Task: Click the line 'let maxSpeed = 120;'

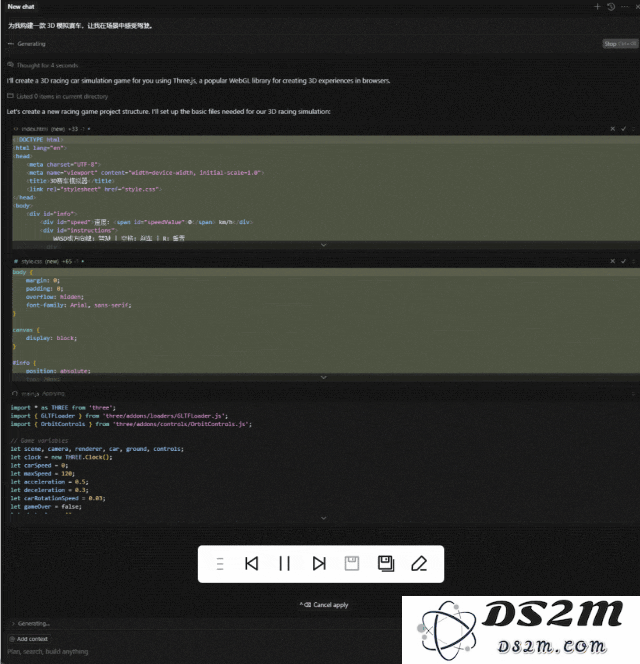Action: pos(43,473)
